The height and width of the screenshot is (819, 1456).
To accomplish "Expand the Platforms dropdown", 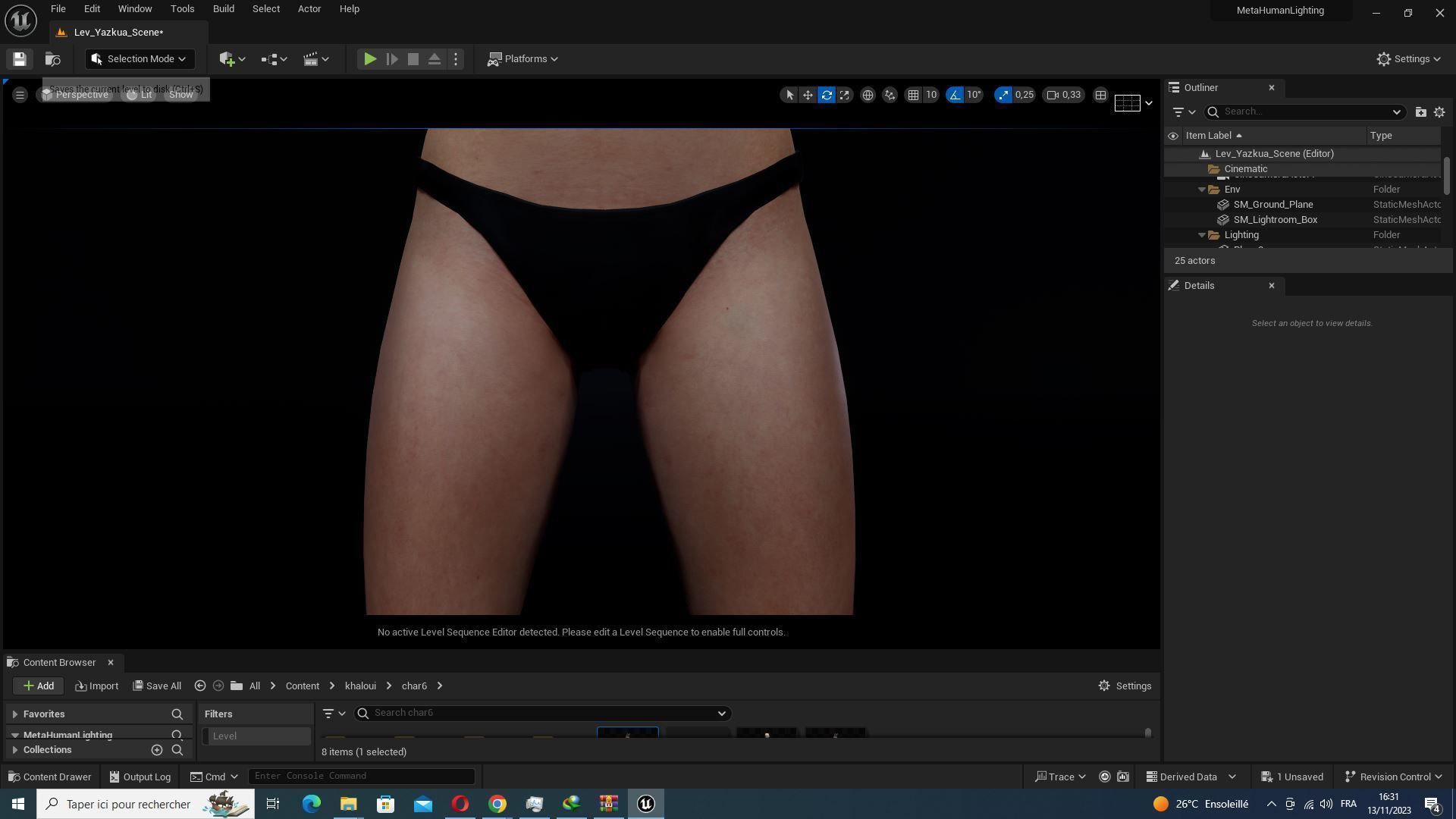I will click(522, 59).
